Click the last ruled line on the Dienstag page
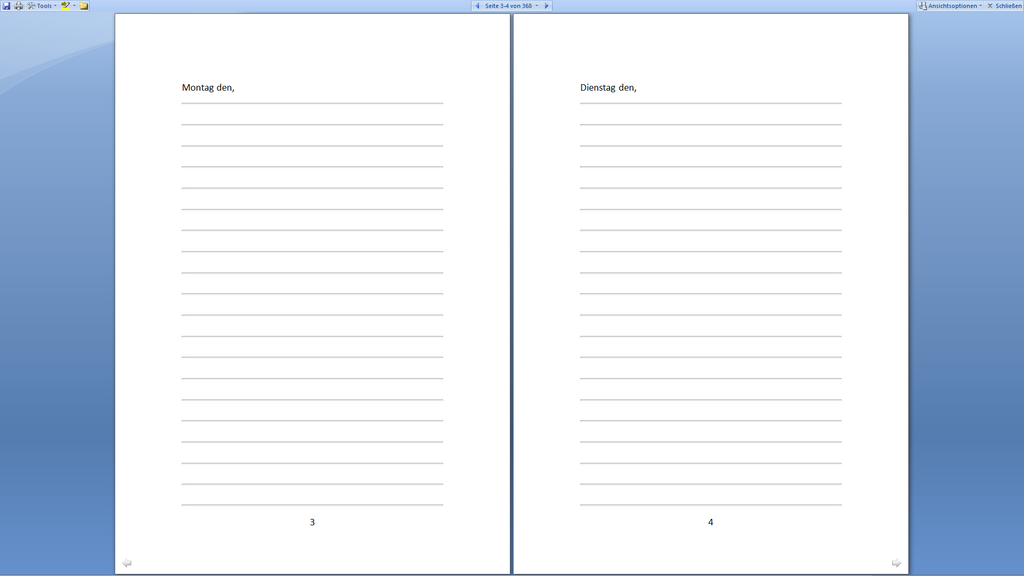Screen dimensions: 1024x576 pos(711,505)
